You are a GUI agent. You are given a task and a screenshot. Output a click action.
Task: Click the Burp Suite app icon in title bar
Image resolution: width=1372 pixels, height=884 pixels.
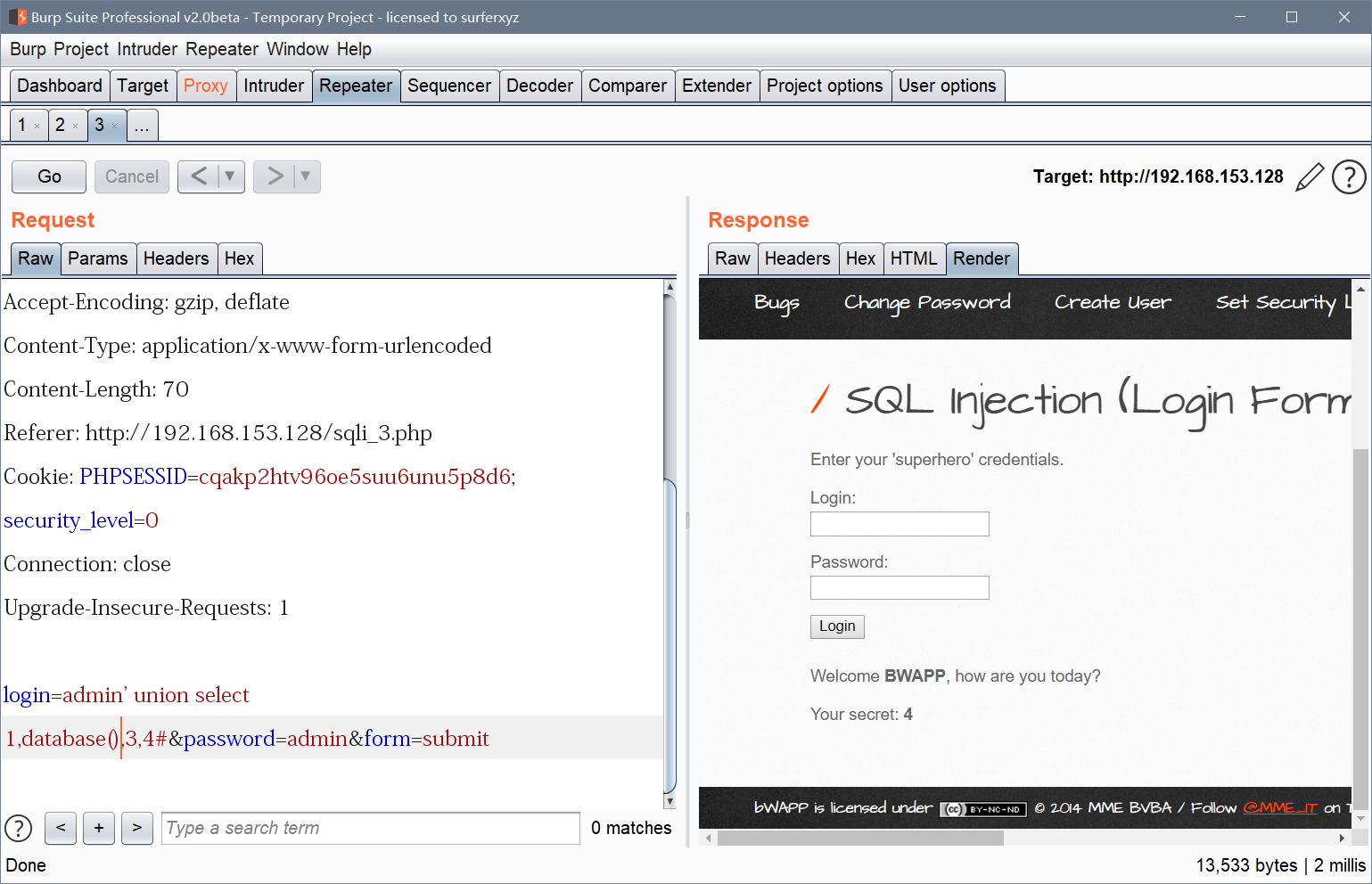(17, 17)
